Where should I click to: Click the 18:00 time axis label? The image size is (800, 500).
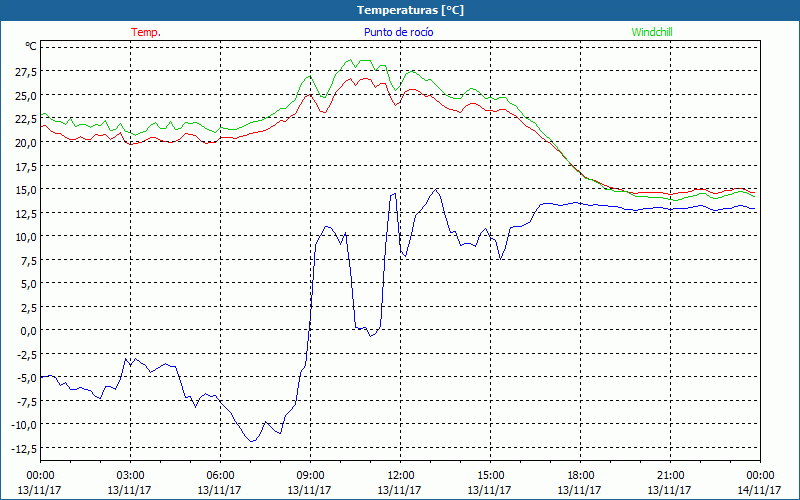point(581,476)
